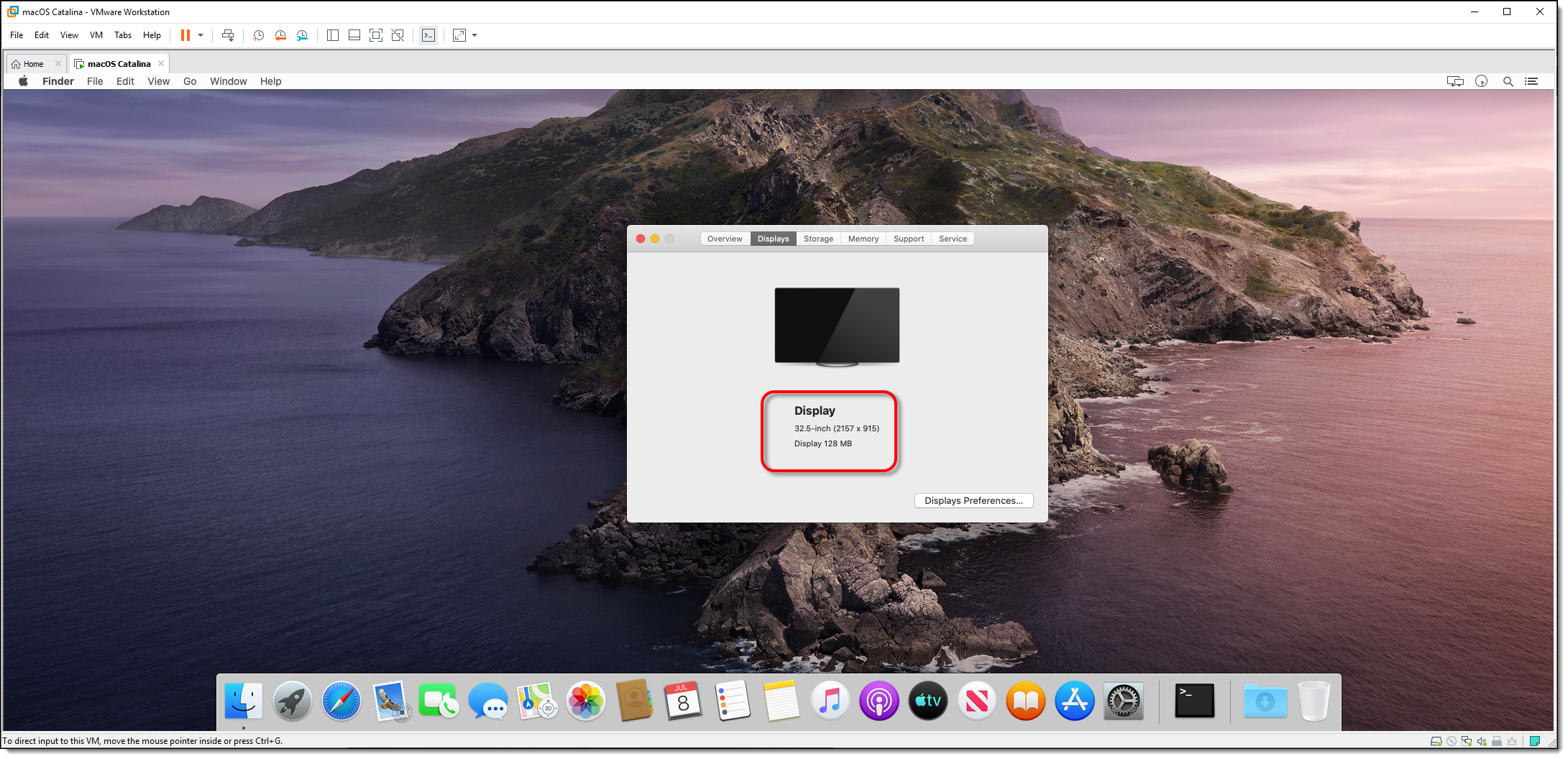Open Books app in the Dock
Screen dimensions: 1568x759
(x=1026, y=701)
